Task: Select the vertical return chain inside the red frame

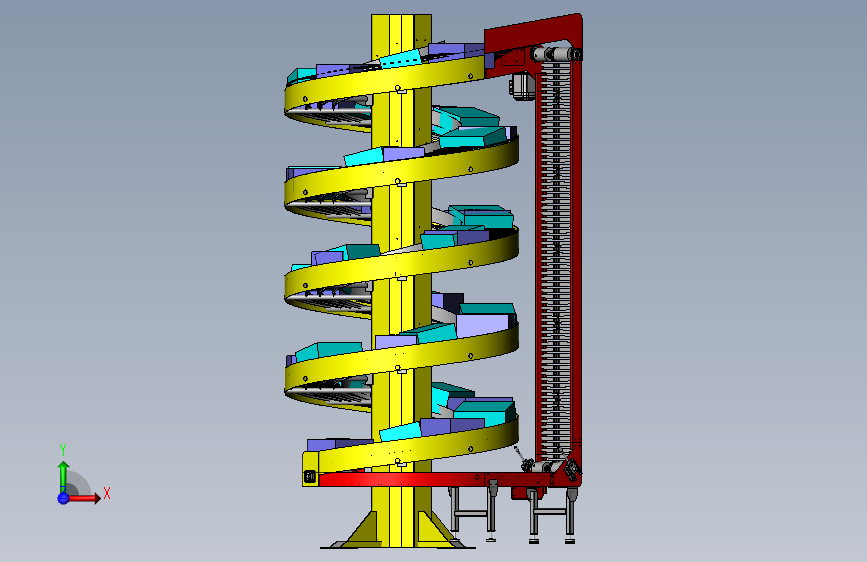Action: (555, 260)
